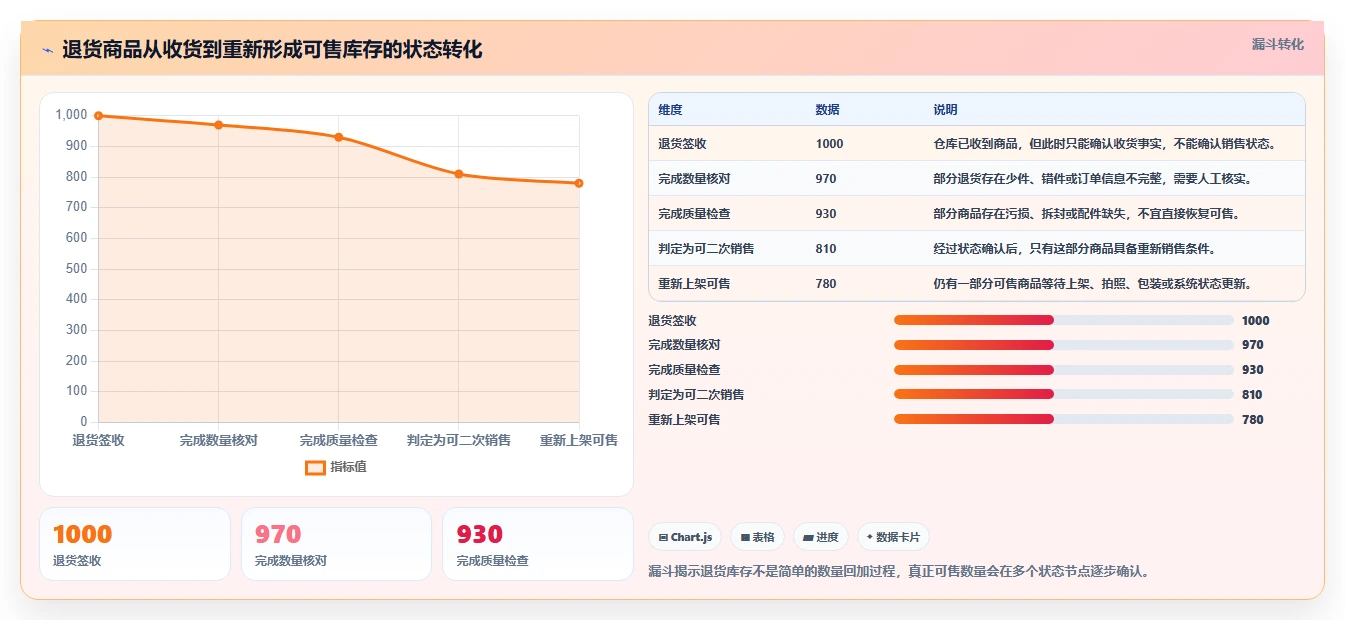1345x620 pixels.
Task: Click the table value 780
Action: click(x=826, y=284)
